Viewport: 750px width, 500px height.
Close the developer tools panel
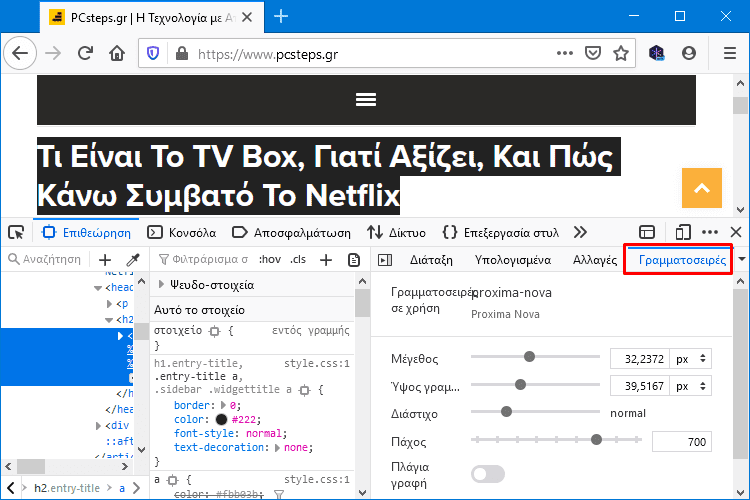736,233
